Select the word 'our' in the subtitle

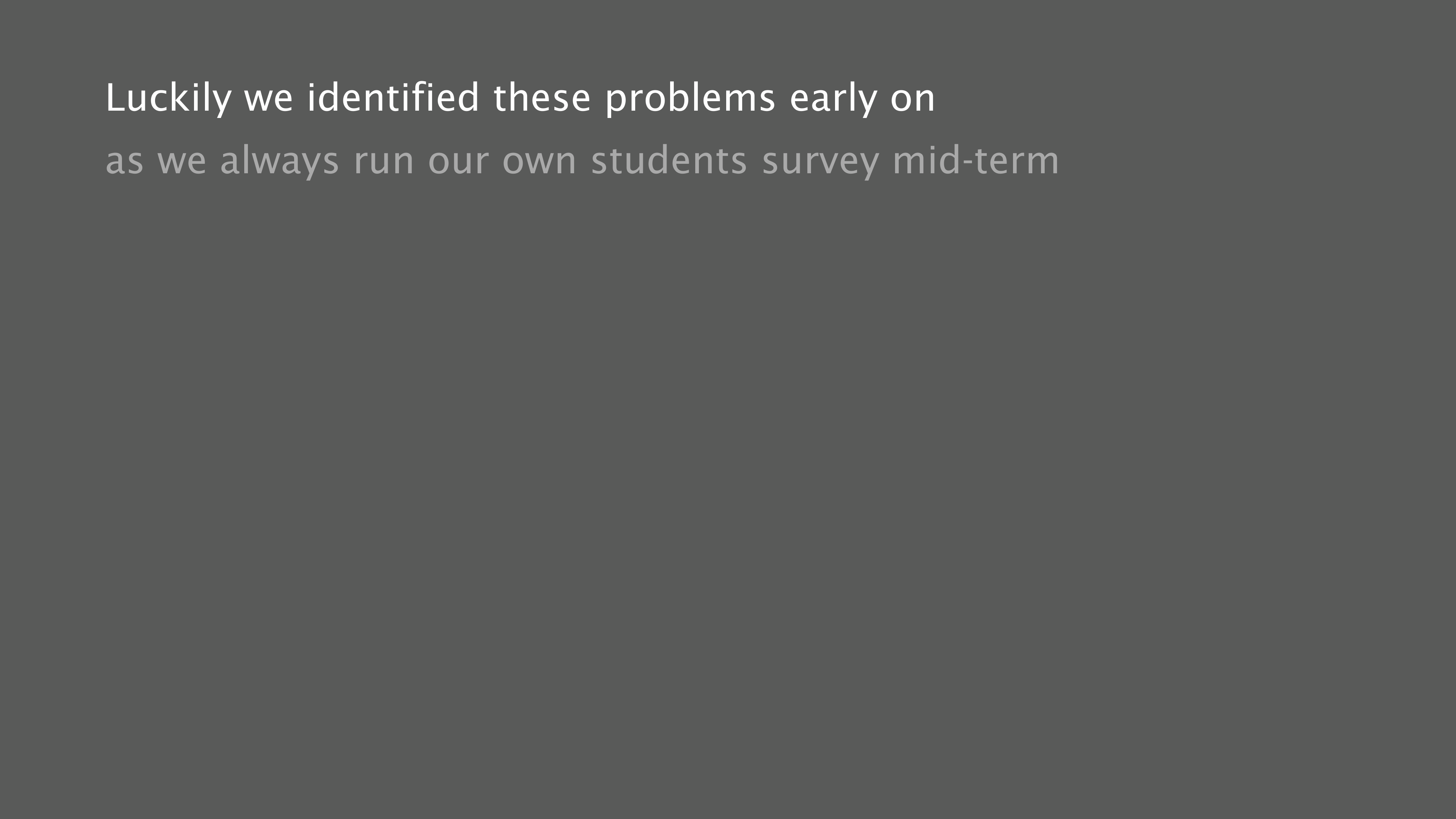tap(458, 161)
